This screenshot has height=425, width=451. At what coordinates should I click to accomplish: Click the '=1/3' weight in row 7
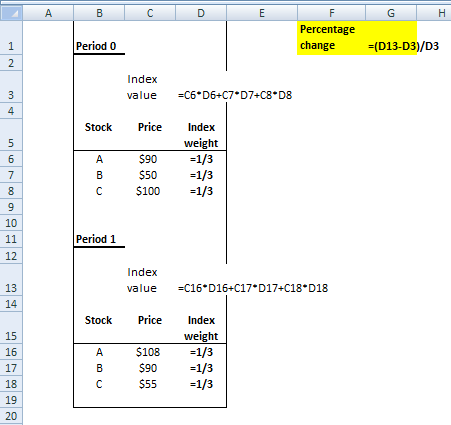click(x=201, y=175)
